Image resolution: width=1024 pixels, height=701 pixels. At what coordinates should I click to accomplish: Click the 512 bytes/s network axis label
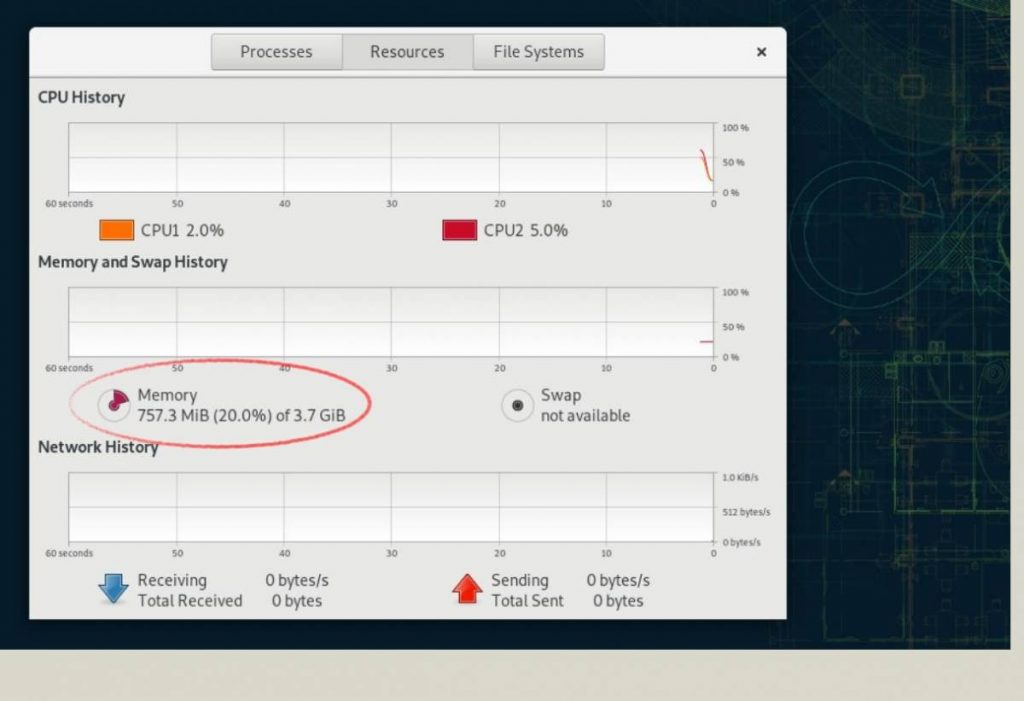coord(746,512)
